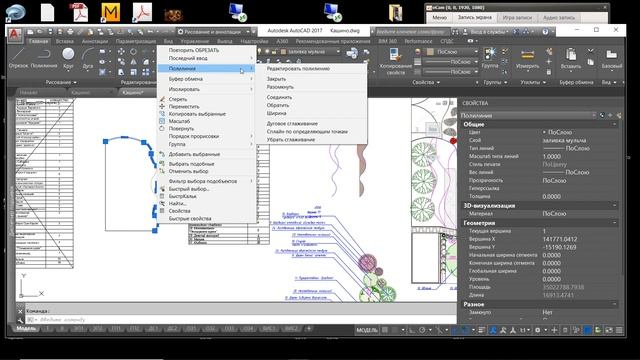Select the Дуга arc tool

coord(87,58)
